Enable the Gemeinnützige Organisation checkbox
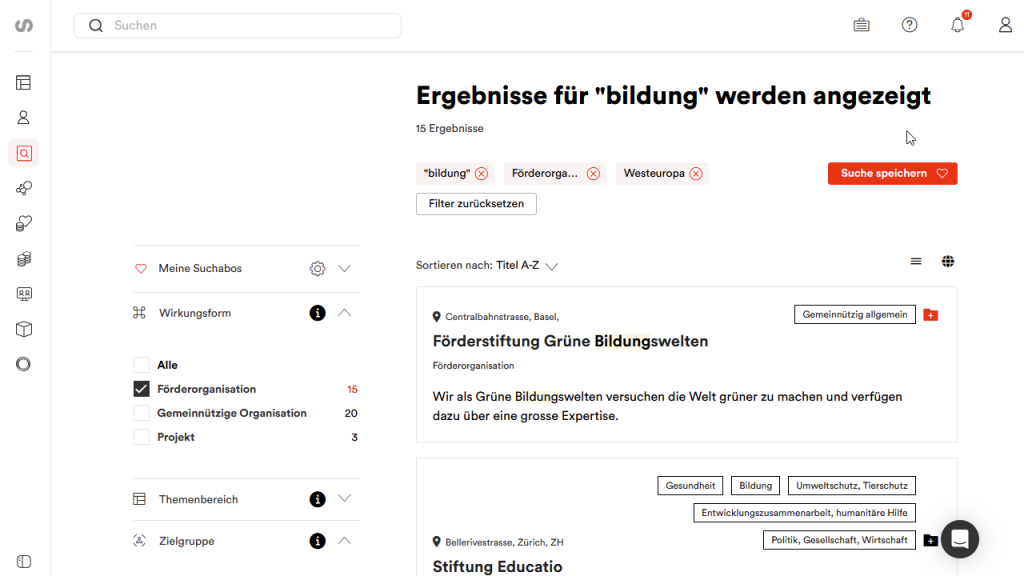The image size is (1024, 576). pos(142,413)
